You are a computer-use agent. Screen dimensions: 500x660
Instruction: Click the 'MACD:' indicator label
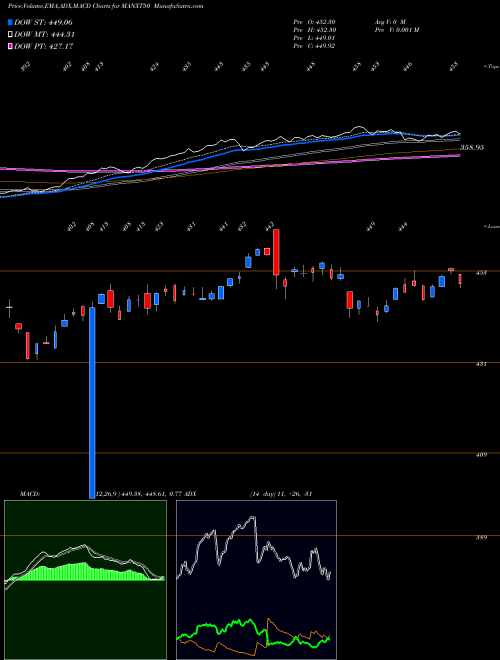[29, 494]
